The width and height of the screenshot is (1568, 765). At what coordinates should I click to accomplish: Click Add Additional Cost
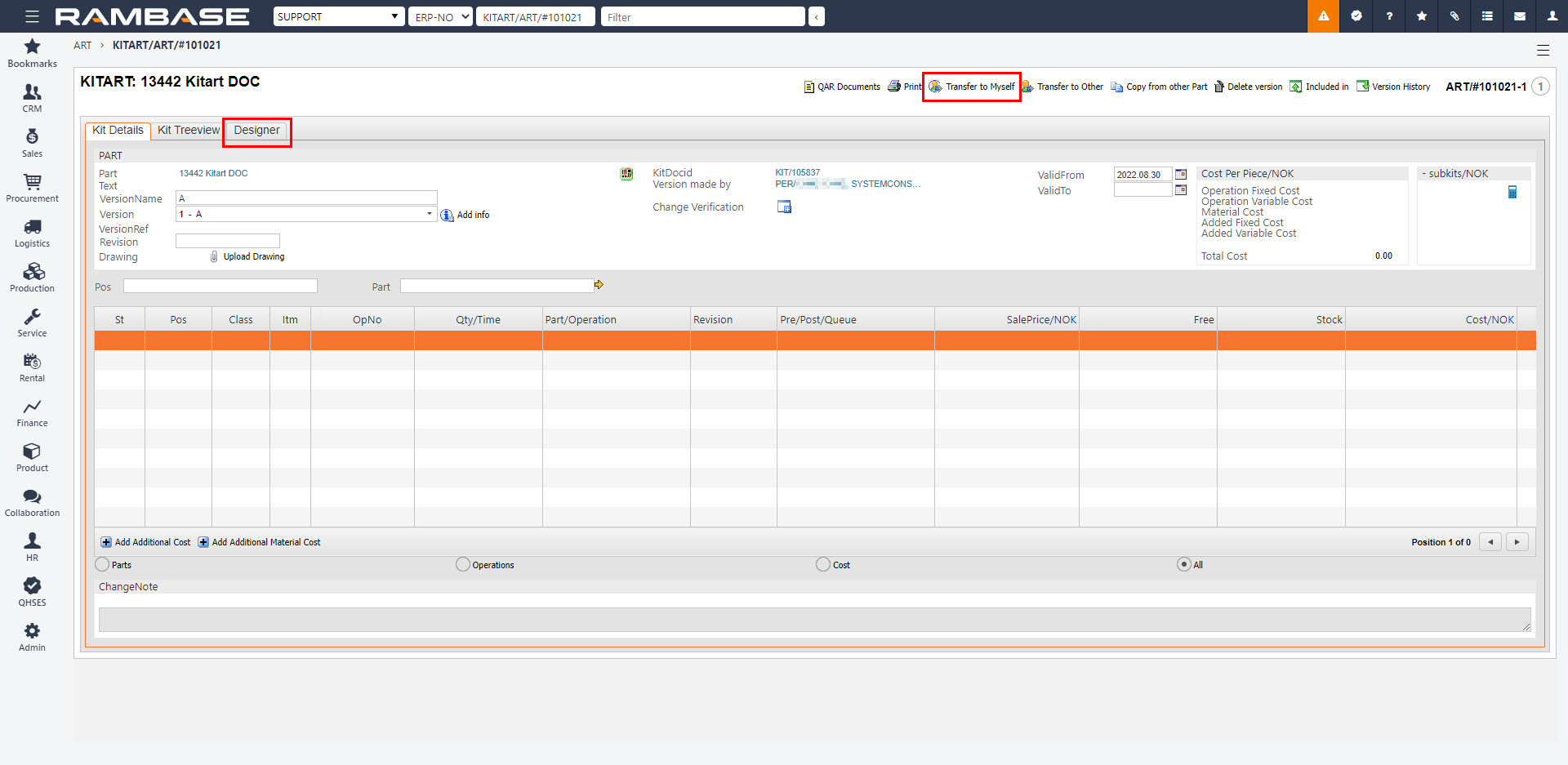click(x=145, y=542)
